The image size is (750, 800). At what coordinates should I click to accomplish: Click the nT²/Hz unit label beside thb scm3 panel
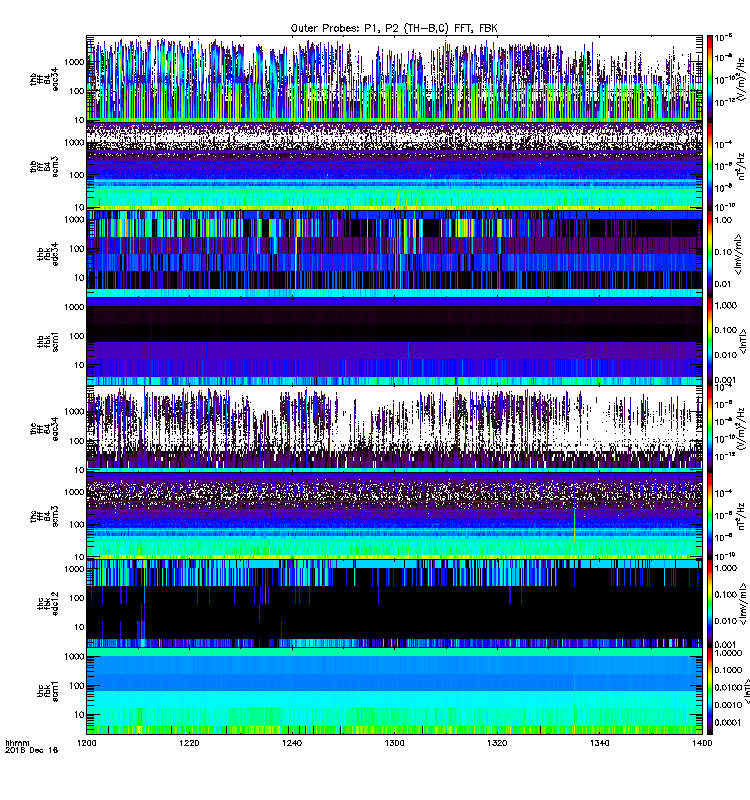point(741,166)
